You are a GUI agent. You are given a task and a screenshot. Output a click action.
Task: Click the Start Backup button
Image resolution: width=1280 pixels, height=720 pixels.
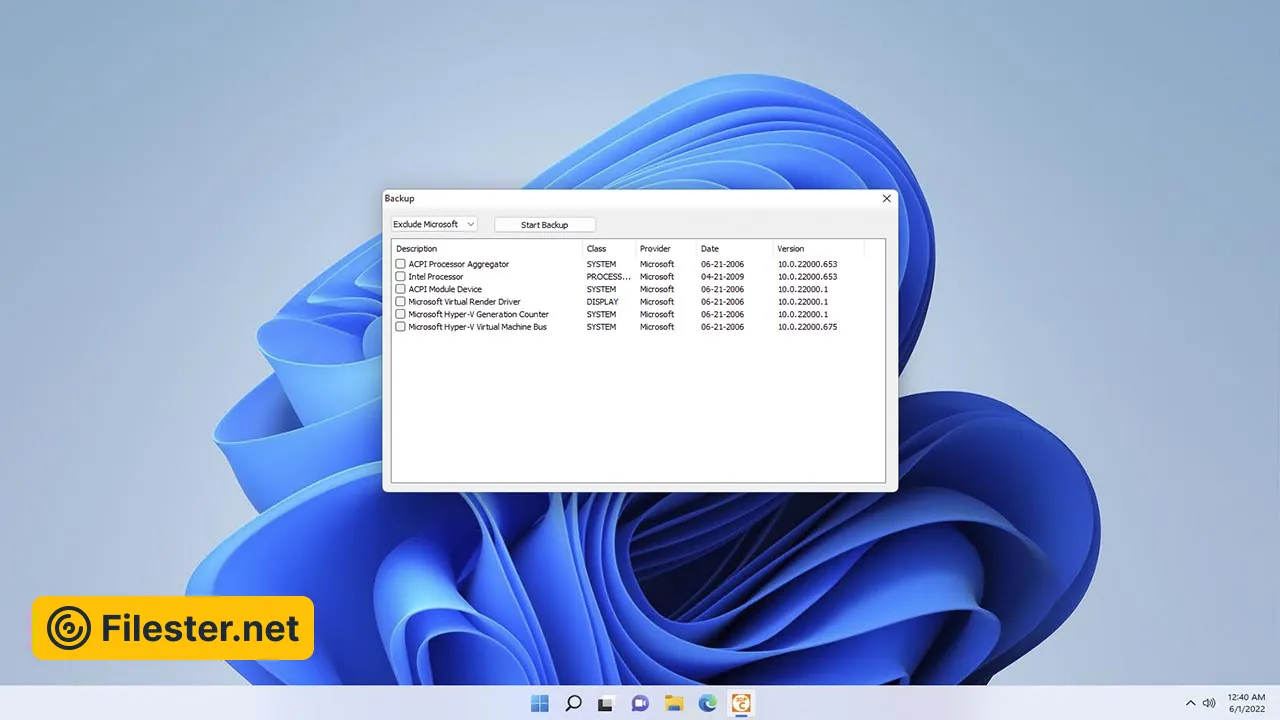[x=544, y=225]
